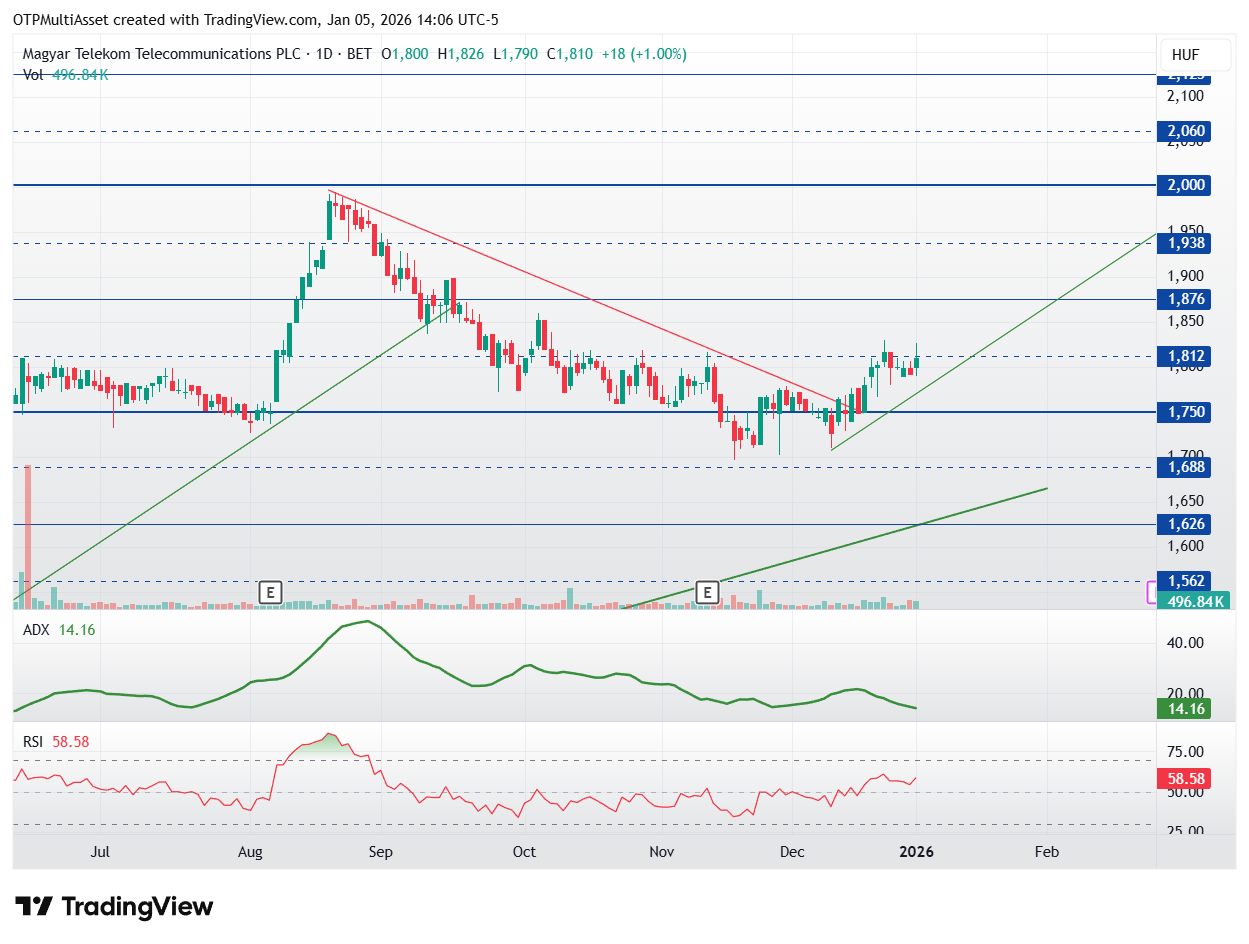Click the Sep label on time axis

point(380,852)
